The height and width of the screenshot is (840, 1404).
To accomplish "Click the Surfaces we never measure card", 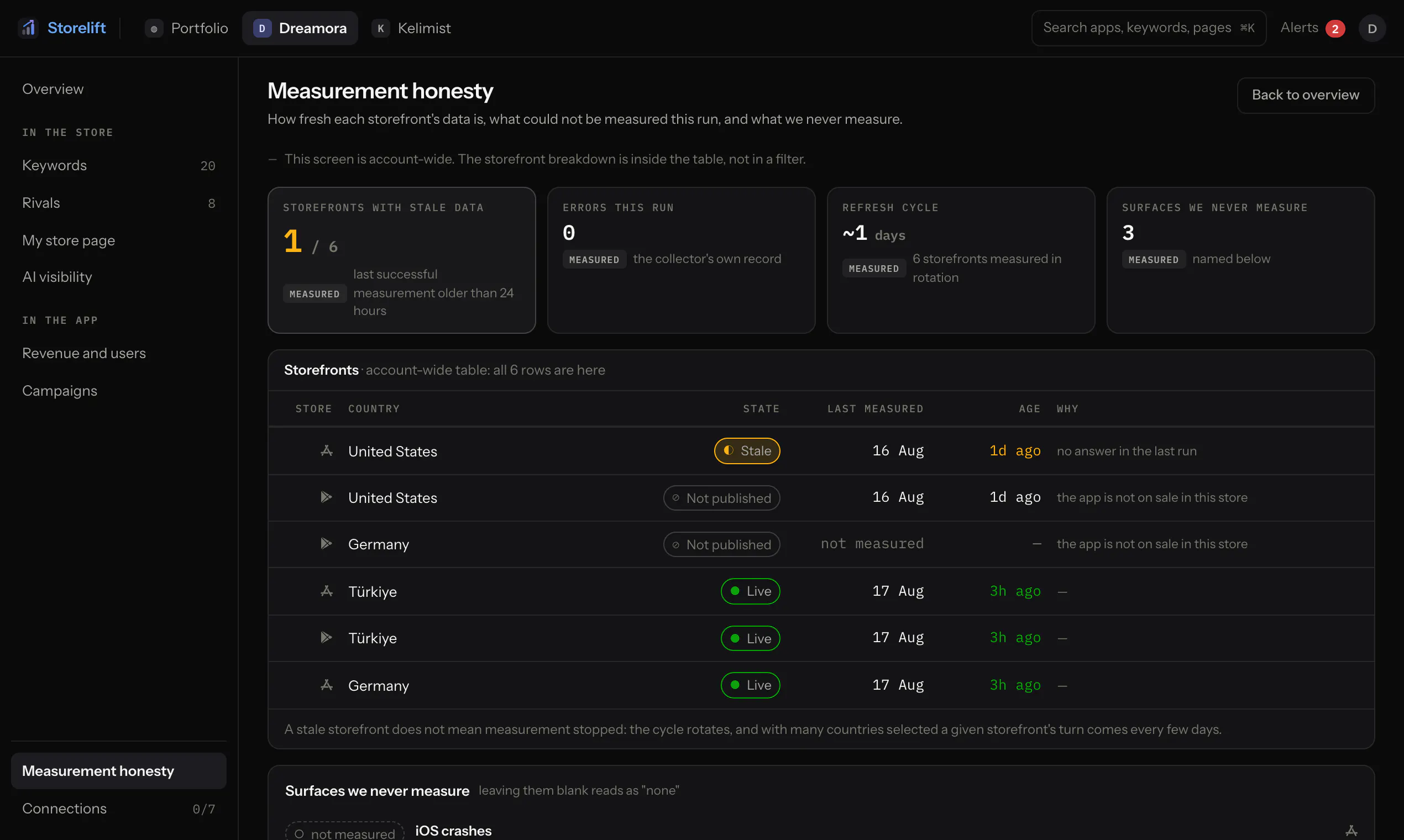I will click(x=1240, y=260).
